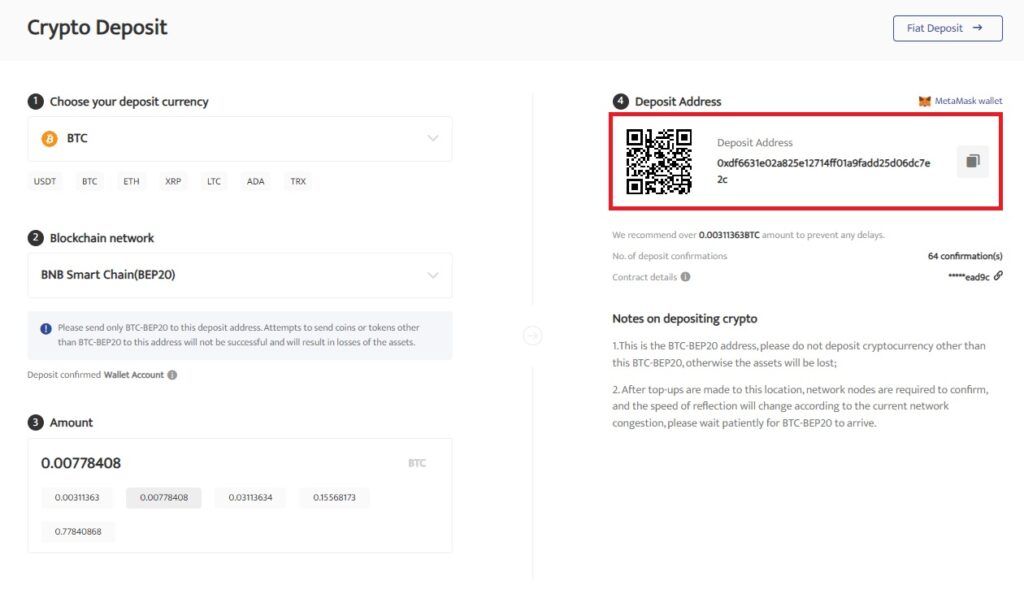
Task: Choose the 0.15568173 amount preset
Action: tap(334, 497)
